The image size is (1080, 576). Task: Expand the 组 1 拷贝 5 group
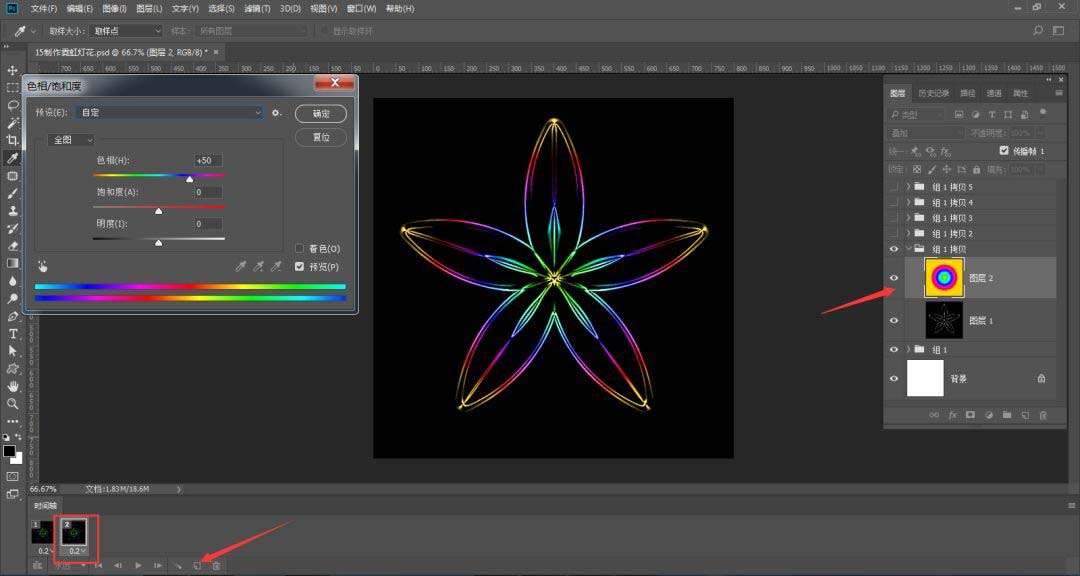point(908,185)
